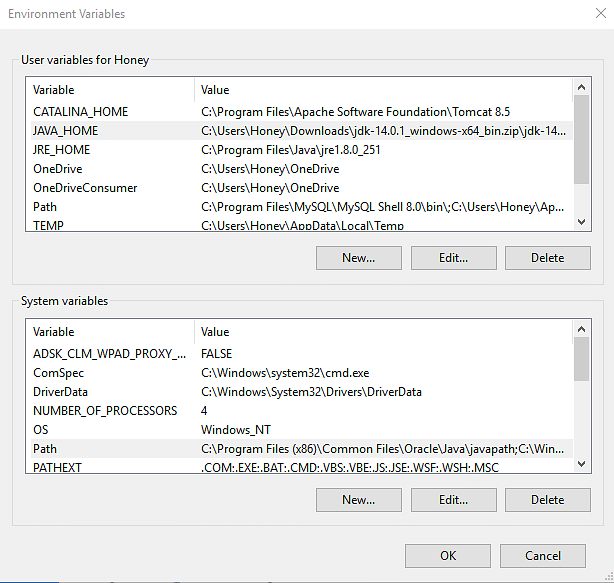Screen dimensions: 614x583
Task: Select the DriverData system variable
Action: [x=302, y=392]
